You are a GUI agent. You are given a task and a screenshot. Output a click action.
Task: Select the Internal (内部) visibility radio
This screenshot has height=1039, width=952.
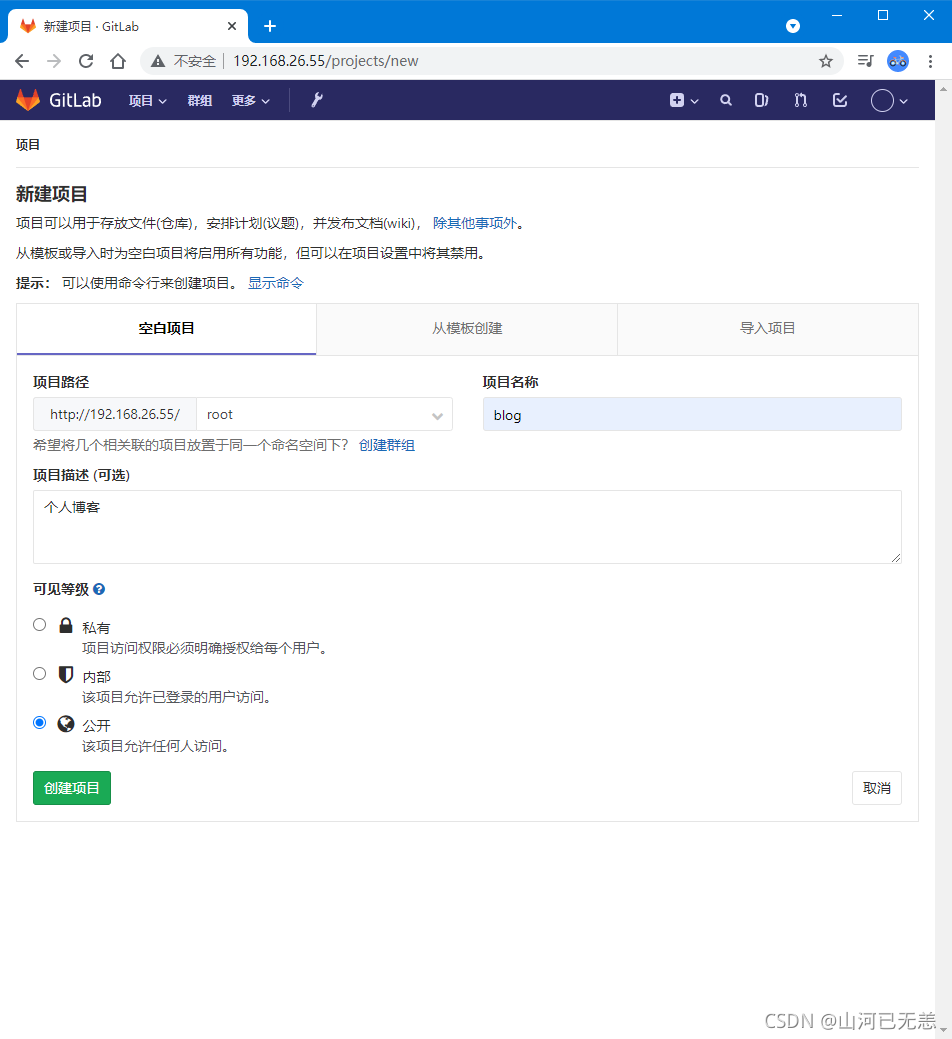click(x=40, y=674)
